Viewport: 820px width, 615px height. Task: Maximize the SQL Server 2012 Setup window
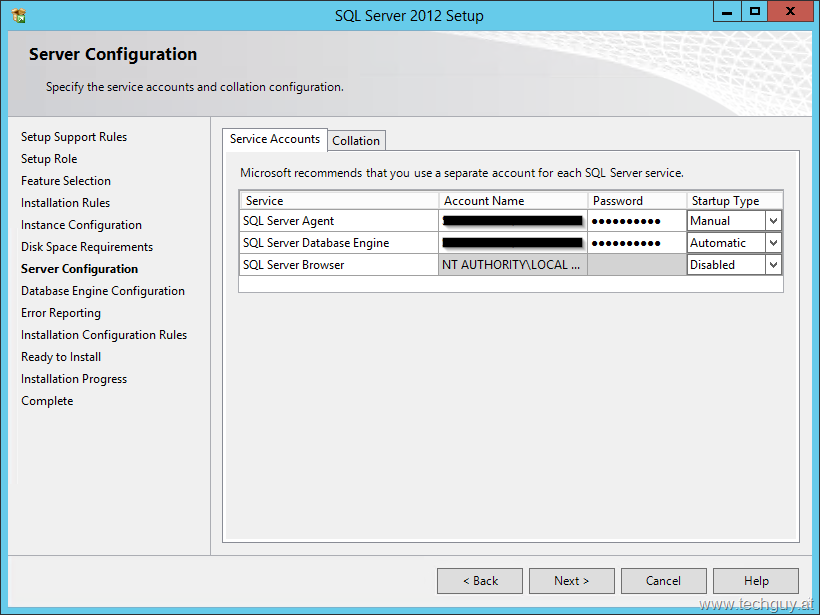[755, 12]
